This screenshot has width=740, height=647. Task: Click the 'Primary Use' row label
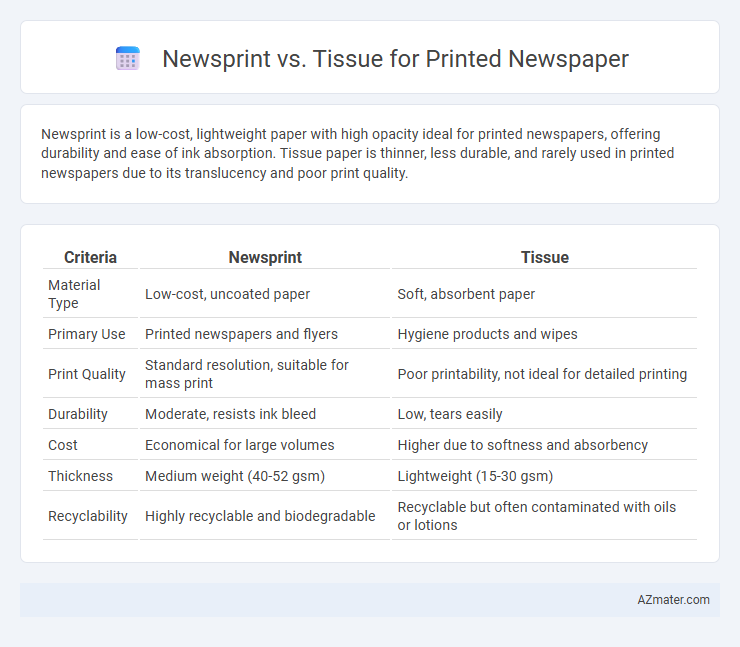87,334
